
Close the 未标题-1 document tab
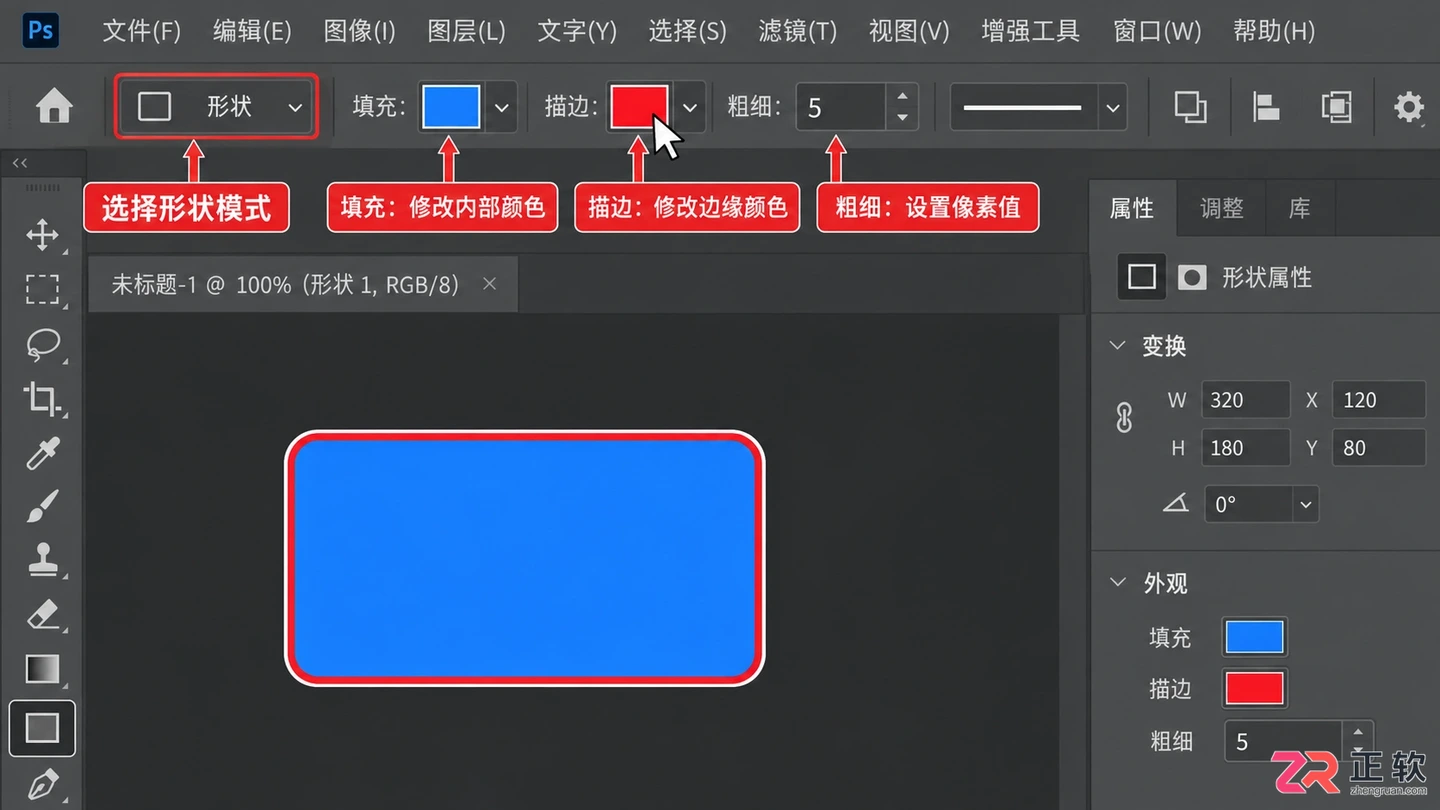pyautogui.click(x=490, y=284)
